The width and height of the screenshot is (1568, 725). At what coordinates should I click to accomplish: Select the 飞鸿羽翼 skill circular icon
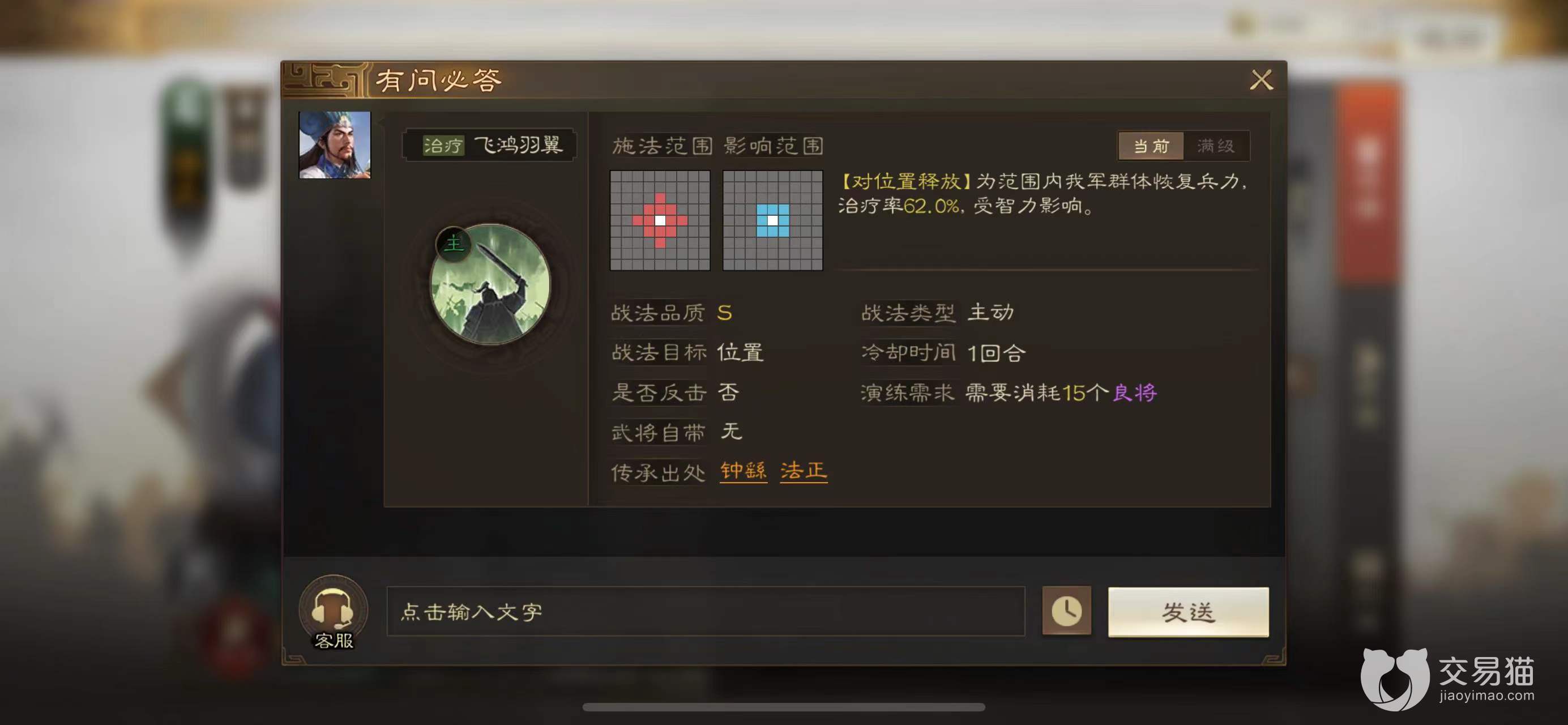(x=490, y=284)
